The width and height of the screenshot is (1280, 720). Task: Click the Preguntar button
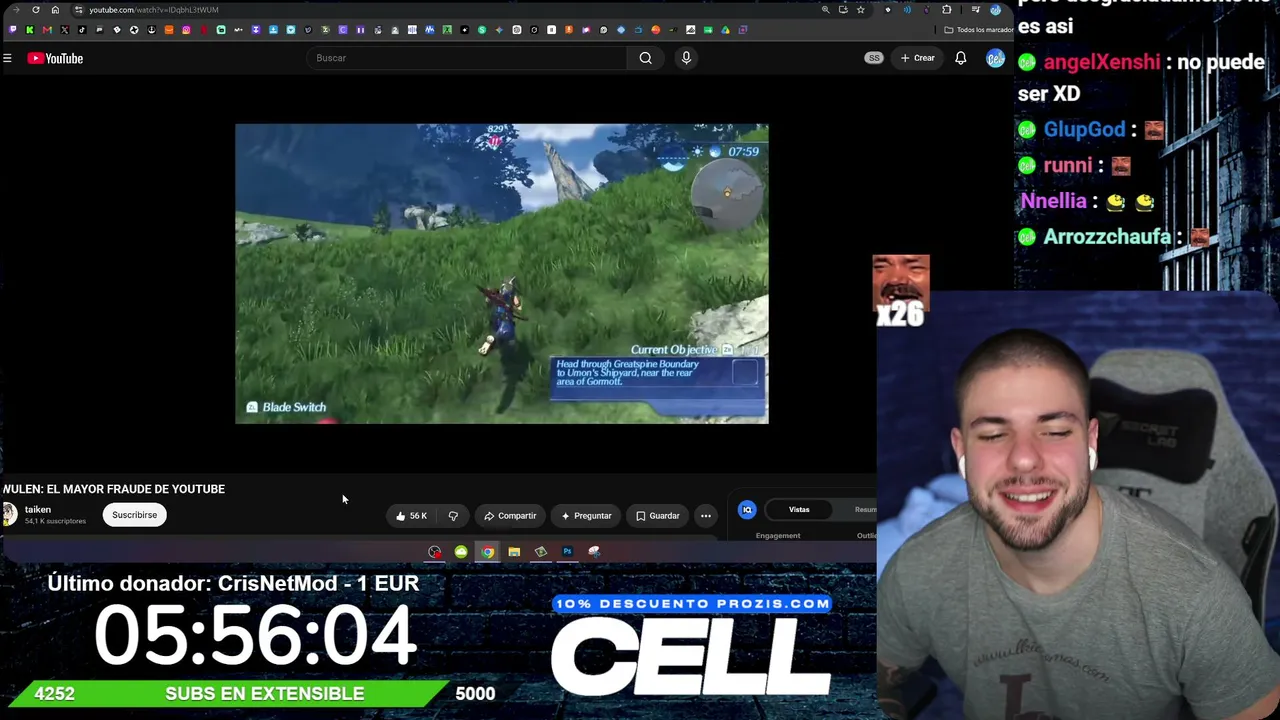[586, 516]
